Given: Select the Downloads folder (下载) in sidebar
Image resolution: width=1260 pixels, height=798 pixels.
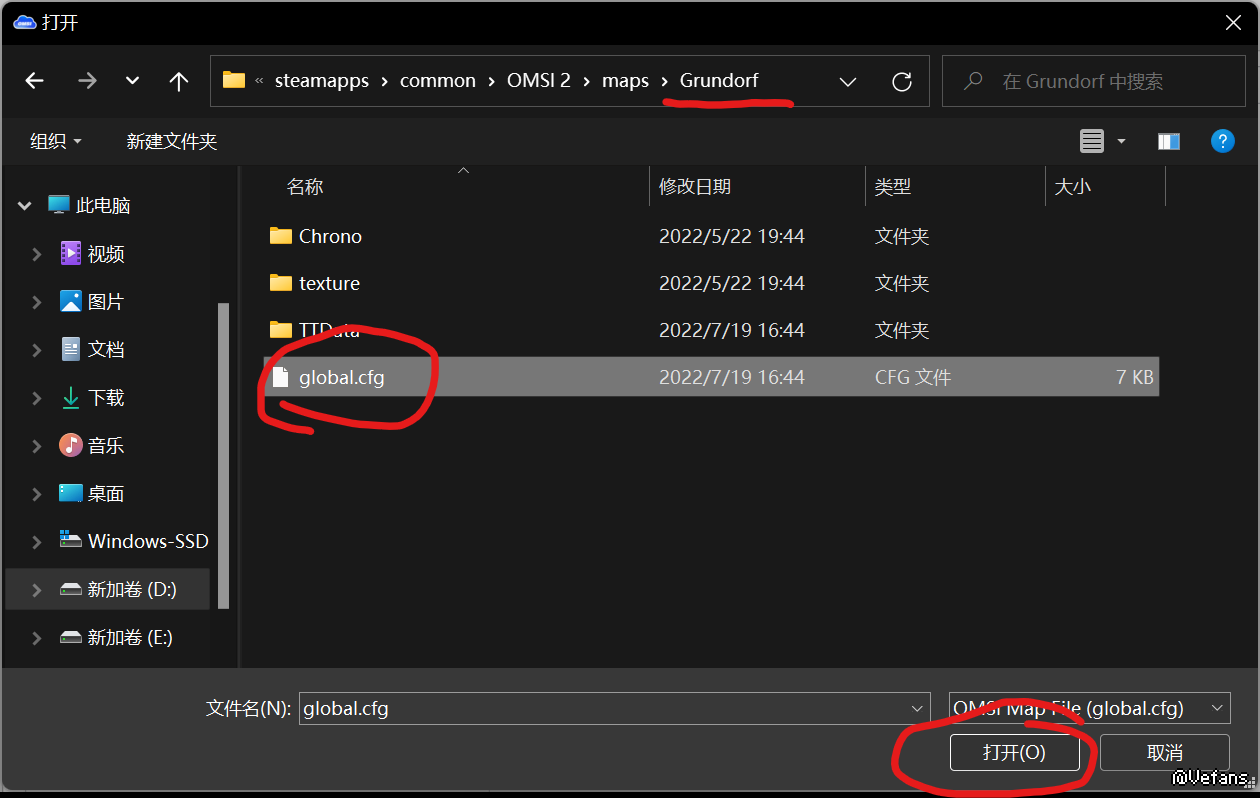Looking at the screenshot, I should (105, 398).
